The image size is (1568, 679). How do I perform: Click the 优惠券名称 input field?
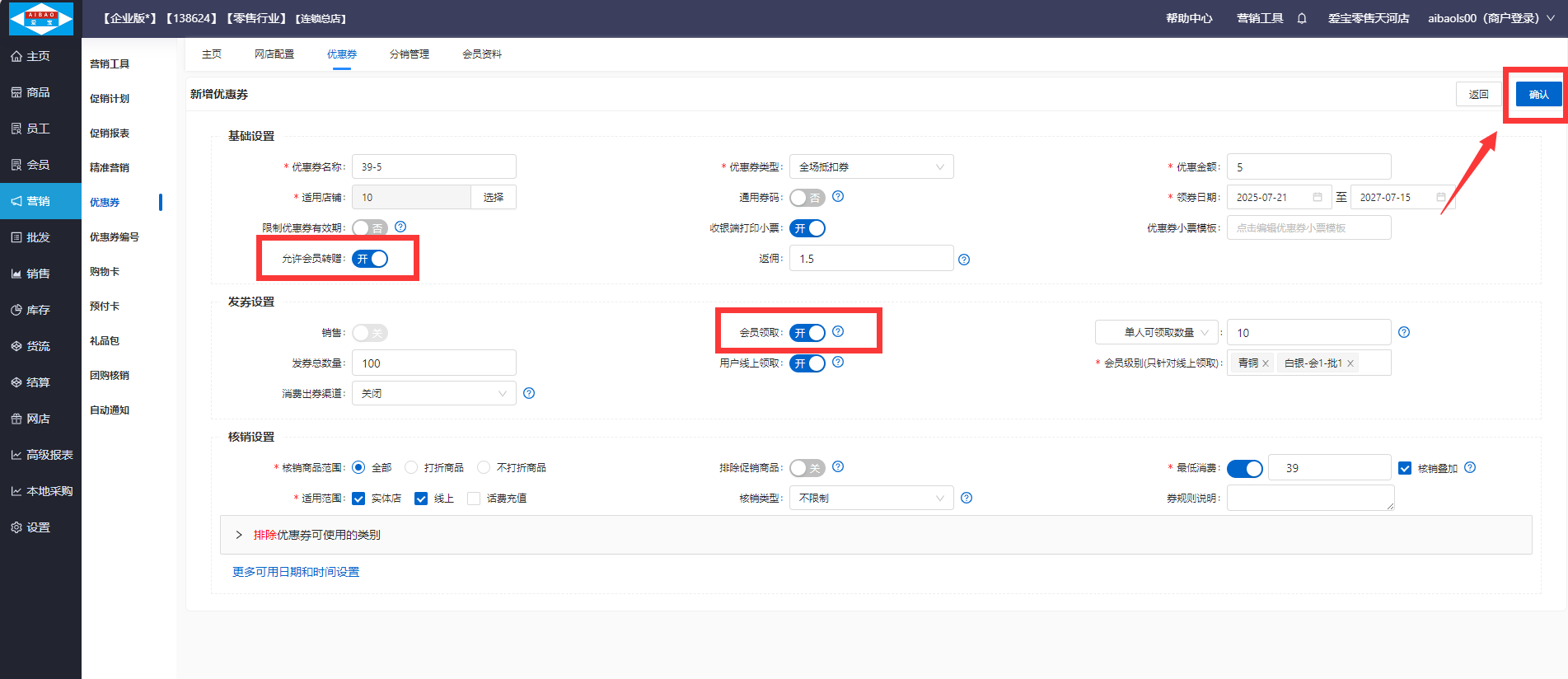point(433,167)
